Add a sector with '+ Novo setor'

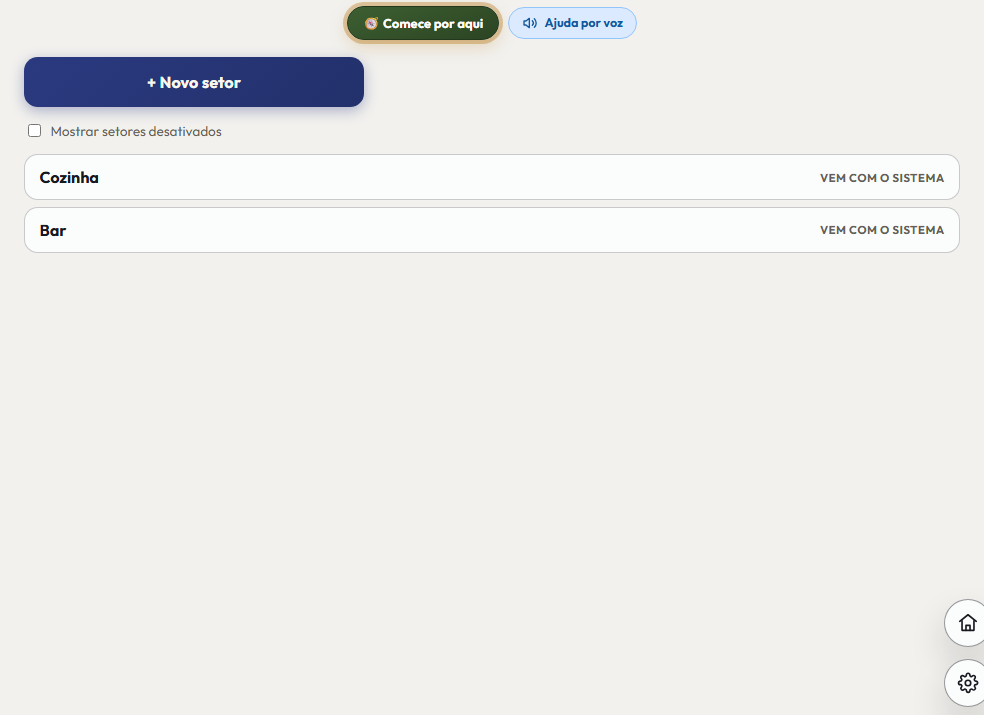194,82
